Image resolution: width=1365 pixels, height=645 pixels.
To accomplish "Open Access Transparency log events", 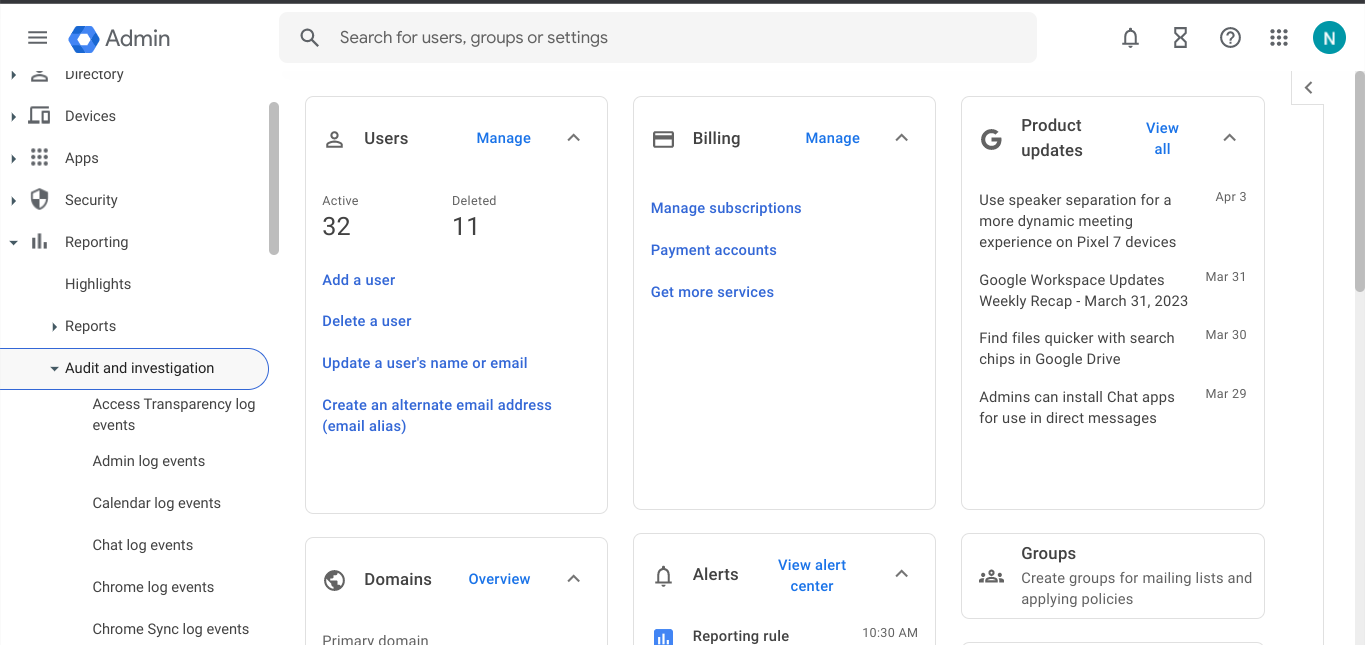I will pyautogui.click(x=174, y=415).
